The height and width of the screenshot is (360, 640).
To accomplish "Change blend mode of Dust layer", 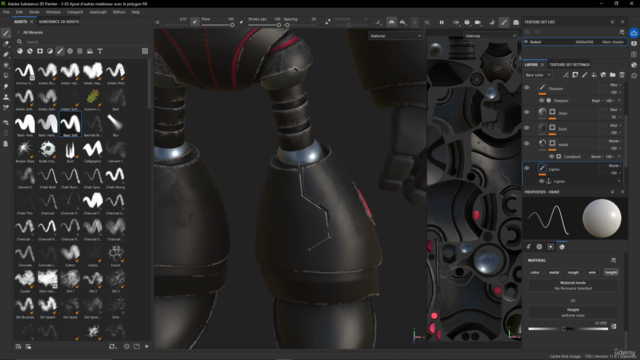I will coord(614,125).
